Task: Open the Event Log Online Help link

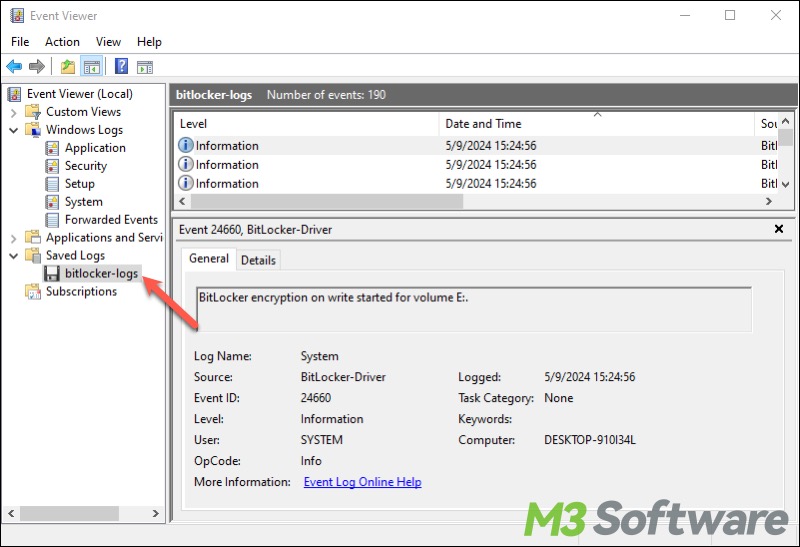Action: (x=362, y=482)
